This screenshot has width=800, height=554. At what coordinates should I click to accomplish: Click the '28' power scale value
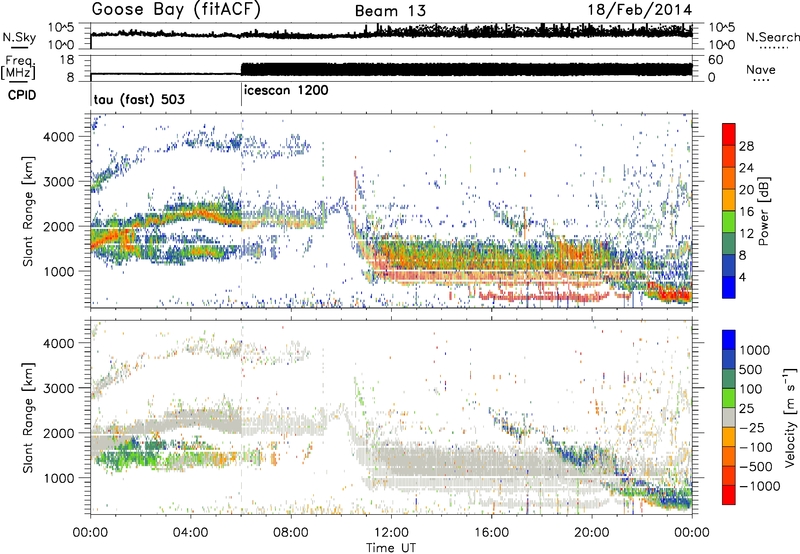tap(746, 146)
